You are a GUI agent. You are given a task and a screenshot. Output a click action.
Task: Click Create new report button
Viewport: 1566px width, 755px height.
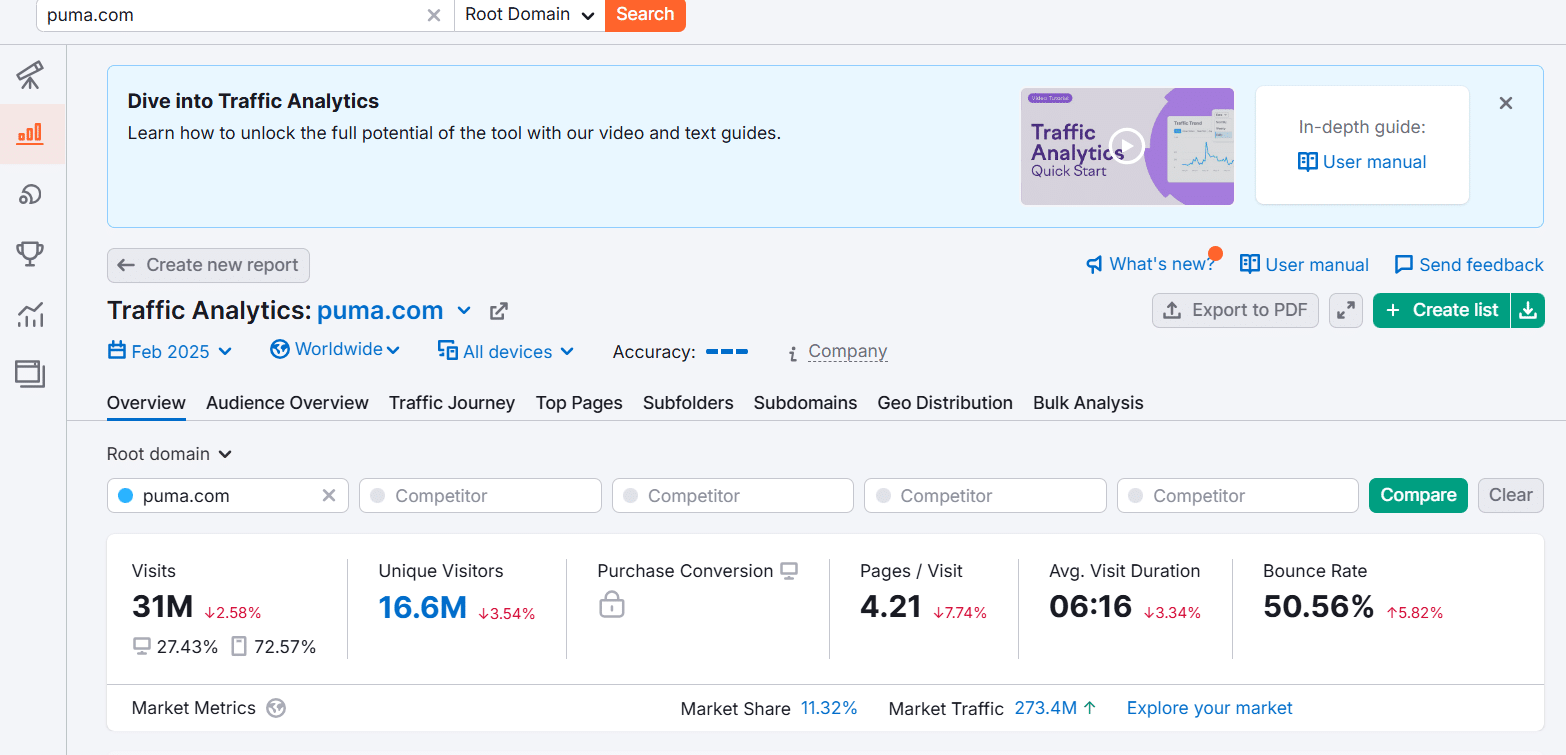click(208, 265)
